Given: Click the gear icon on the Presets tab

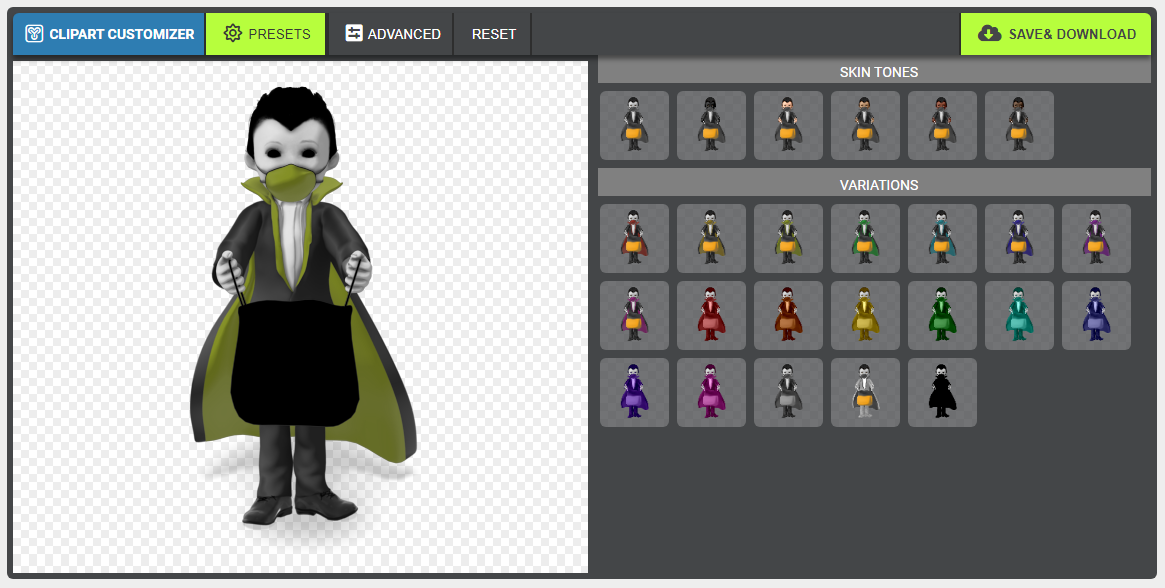Looking at the screenshot, I should (x=233, y=34).
